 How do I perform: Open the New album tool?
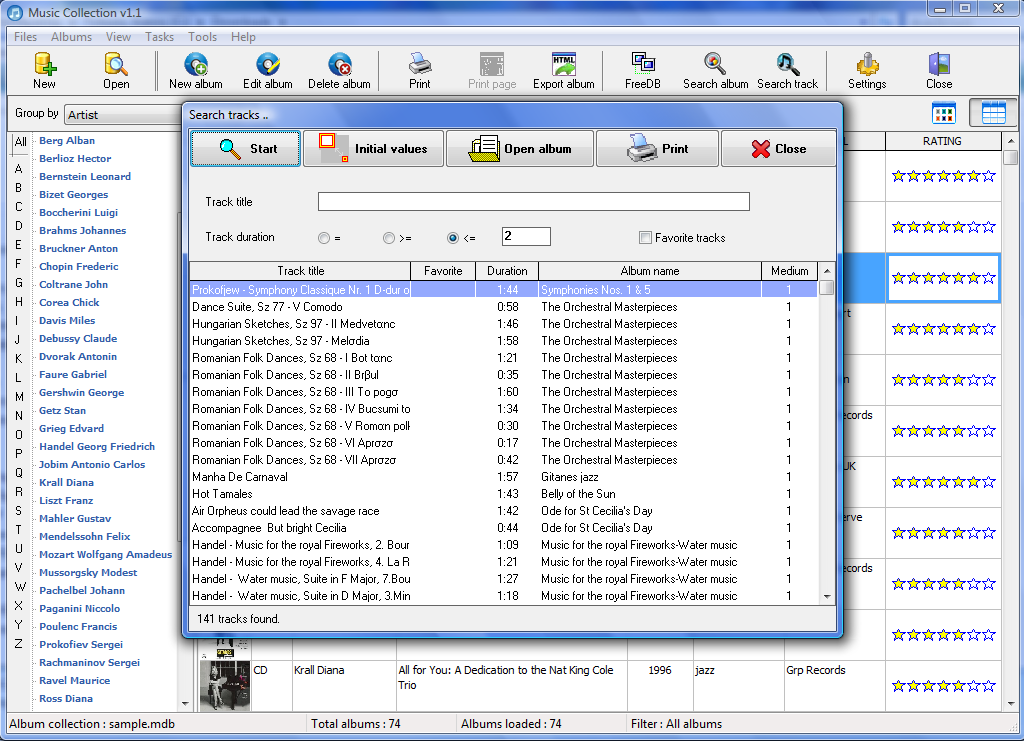pyautogui.click(x=195, y=70)
